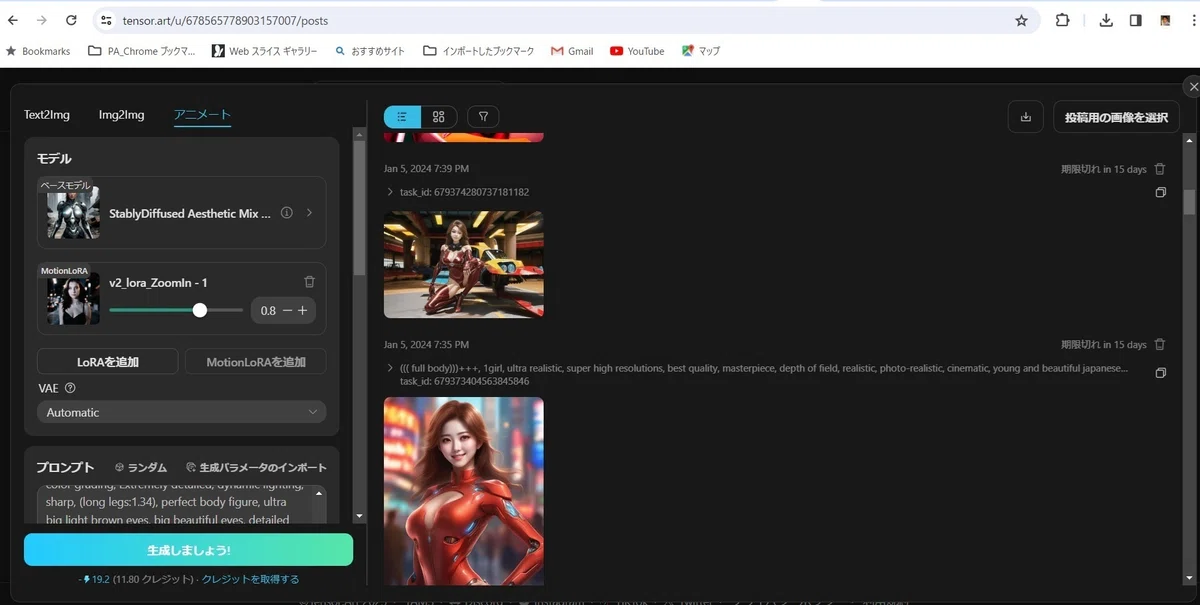This screenshot has height=605, width=1200.
Task: Expand base model selection chevron
Action: [309, 213]
